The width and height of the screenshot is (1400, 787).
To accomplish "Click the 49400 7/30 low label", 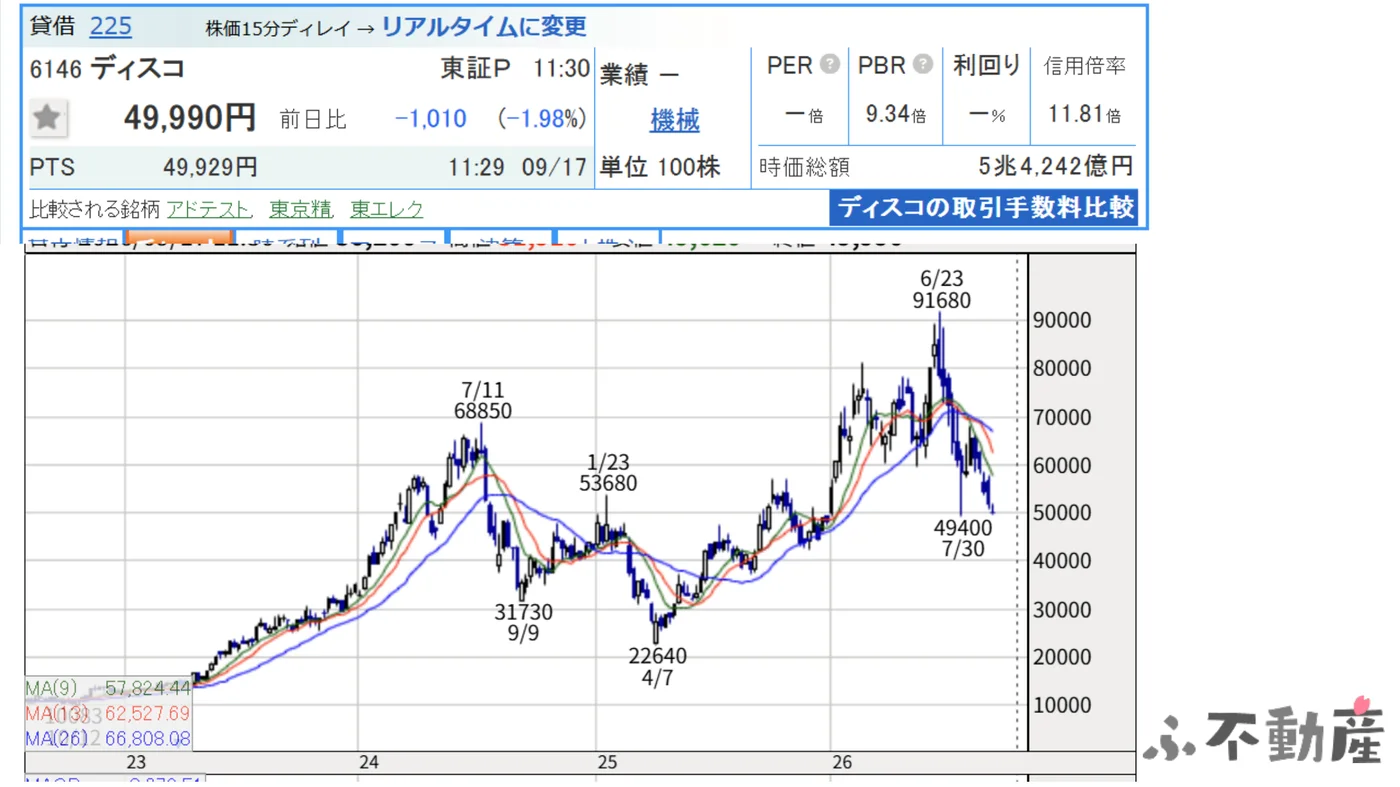I will coord(963,537).
